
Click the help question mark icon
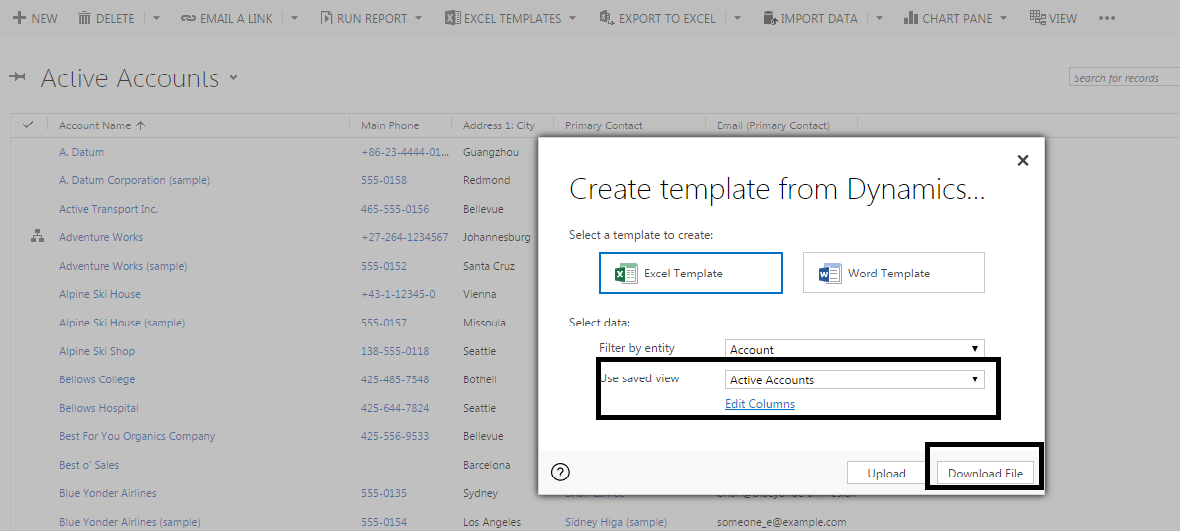pyautogui.click(x=561, y=472)
